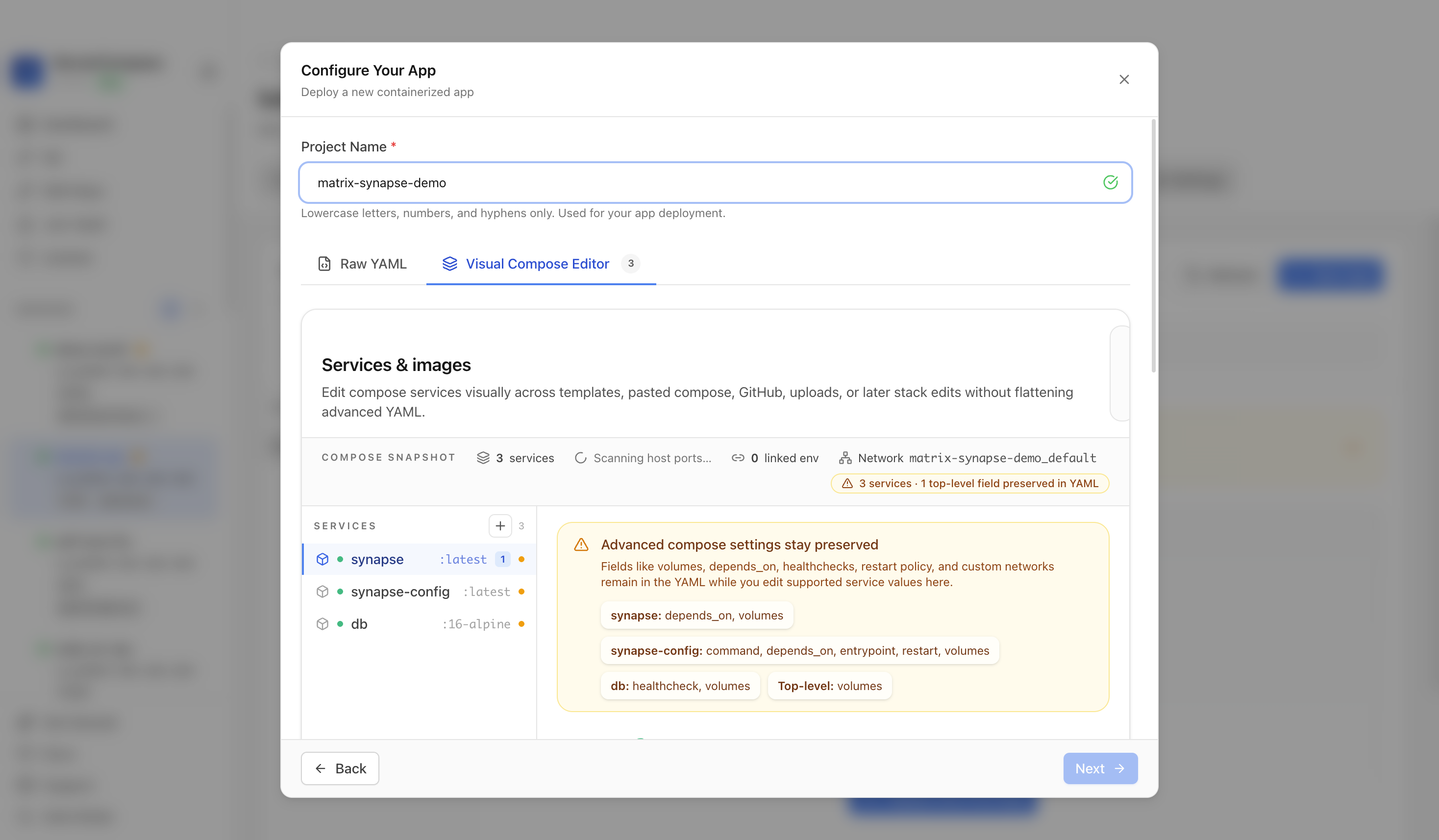Close the Configure Your App dialog

(1124, 79)
